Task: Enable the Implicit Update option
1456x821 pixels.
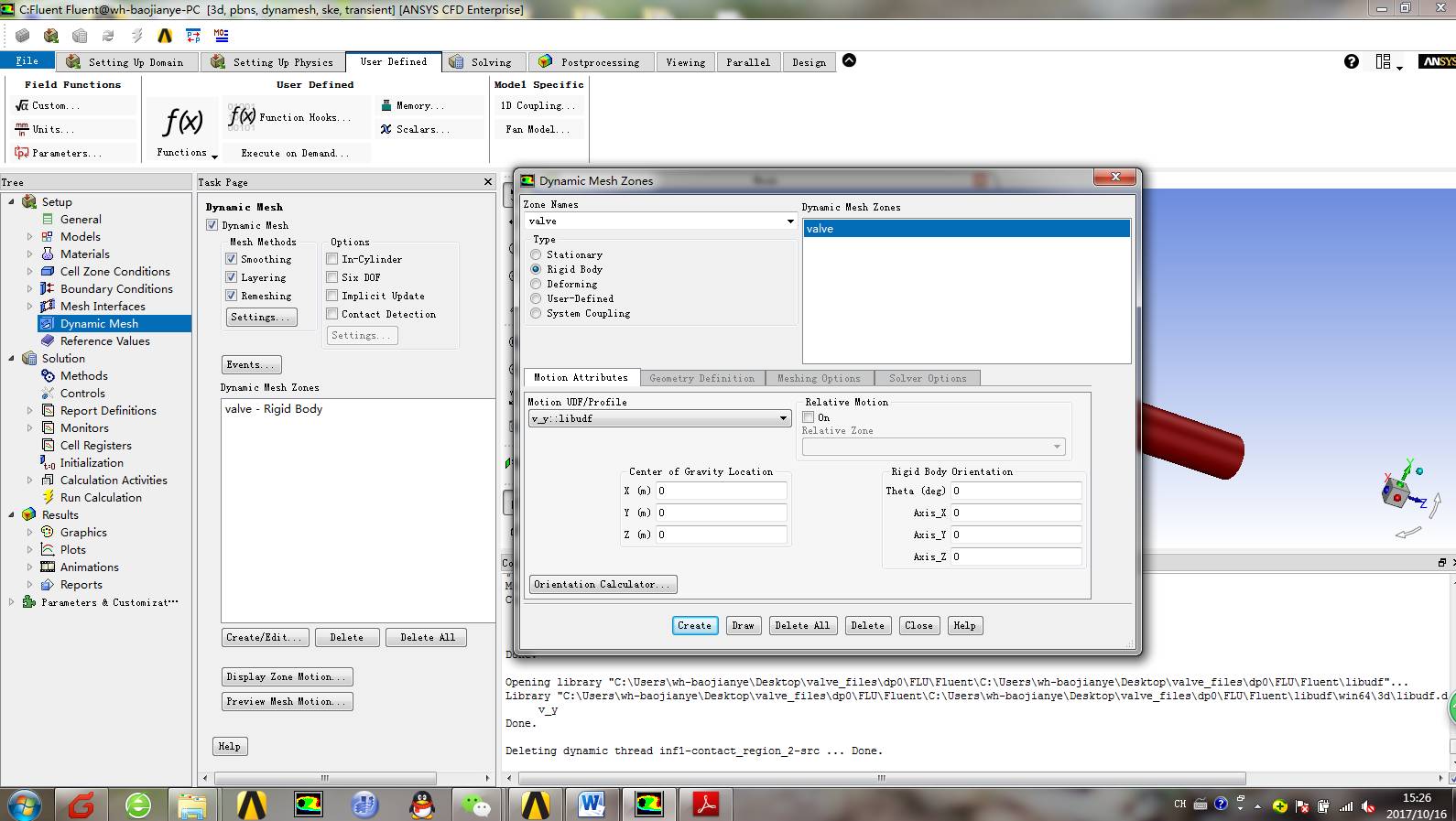Action: pyautogui.click(x=332, y=296)
